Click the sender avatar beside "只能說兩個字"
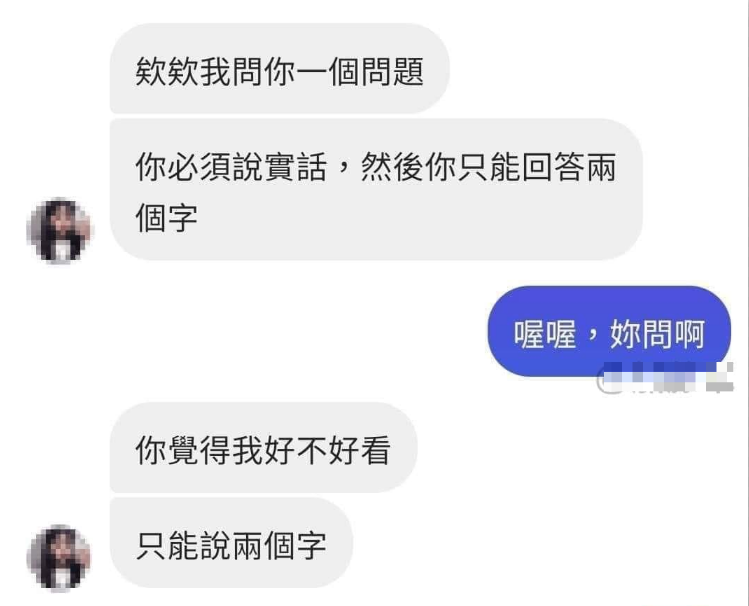 [60, 558]
